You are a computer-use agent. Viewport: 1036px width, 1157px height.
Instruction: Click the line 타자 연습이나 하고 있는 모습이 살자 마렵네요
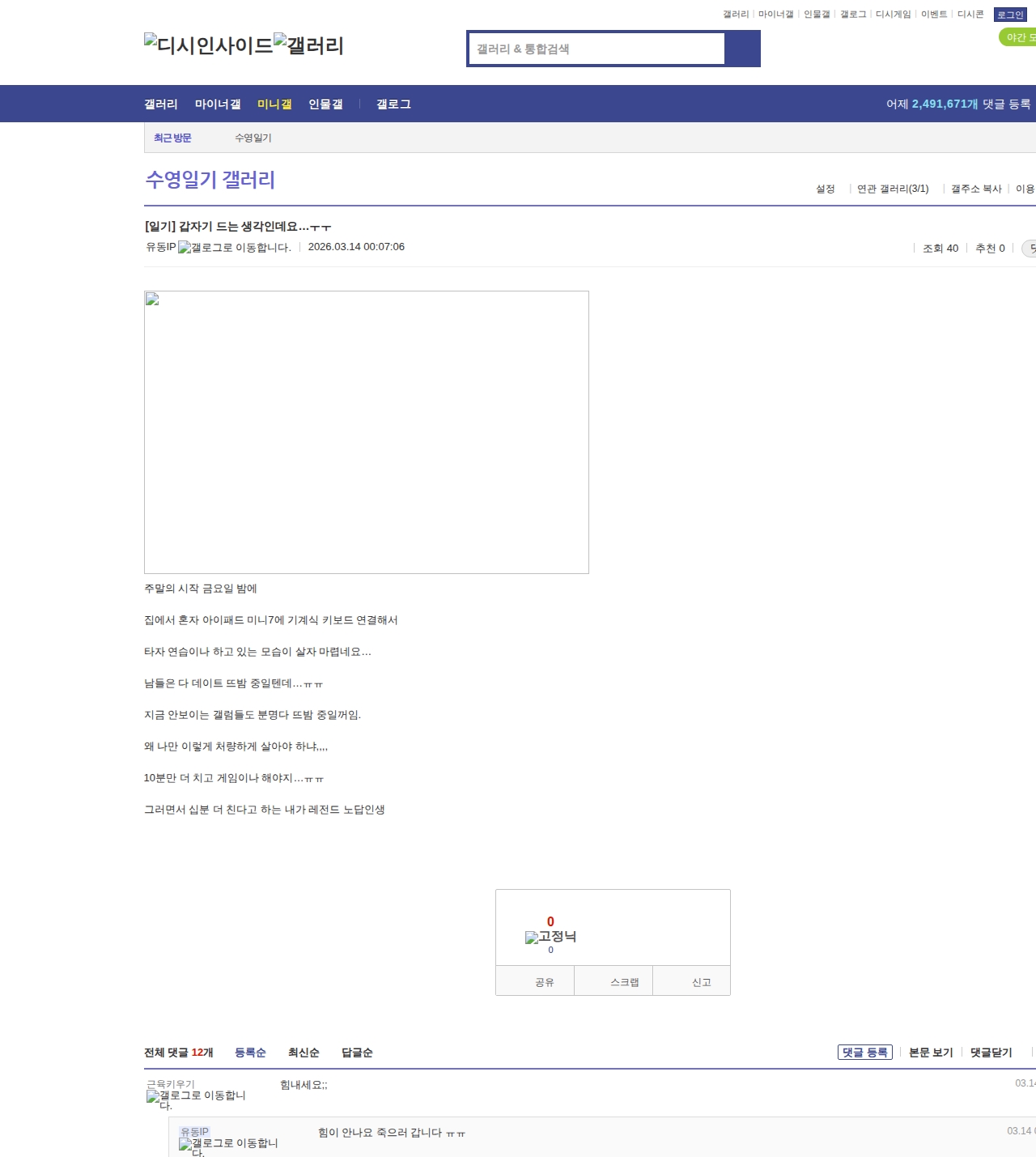tap(257, 652)
